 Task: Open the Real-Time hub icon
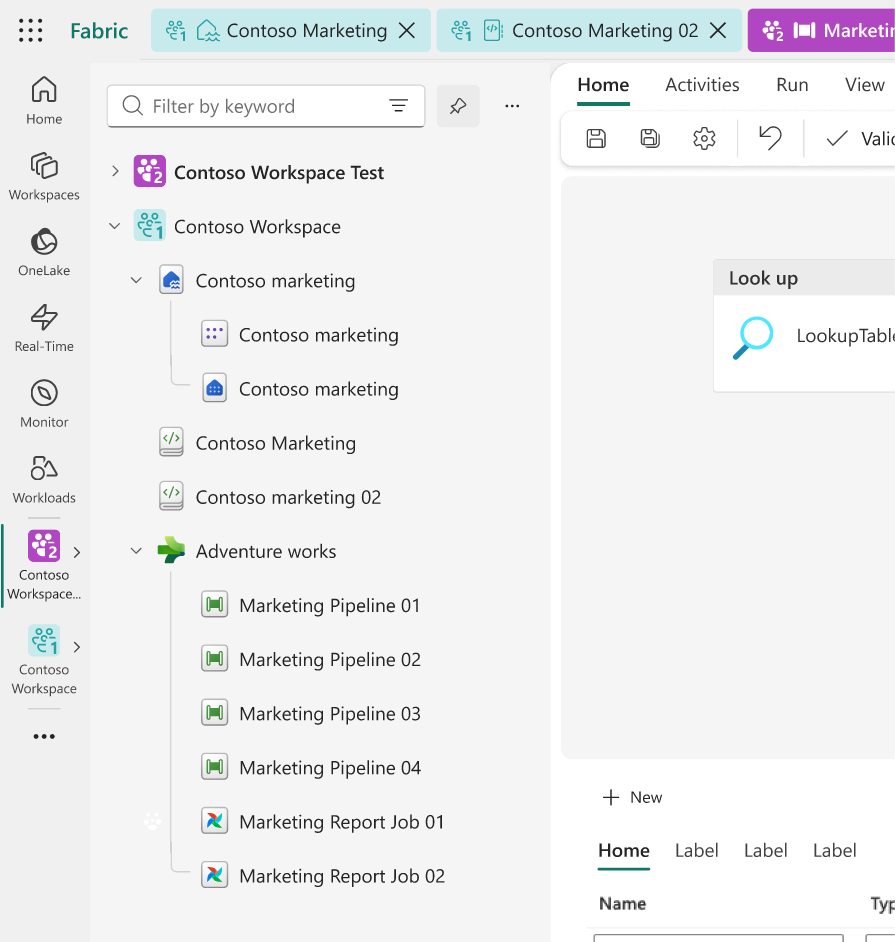click(44, 328)
